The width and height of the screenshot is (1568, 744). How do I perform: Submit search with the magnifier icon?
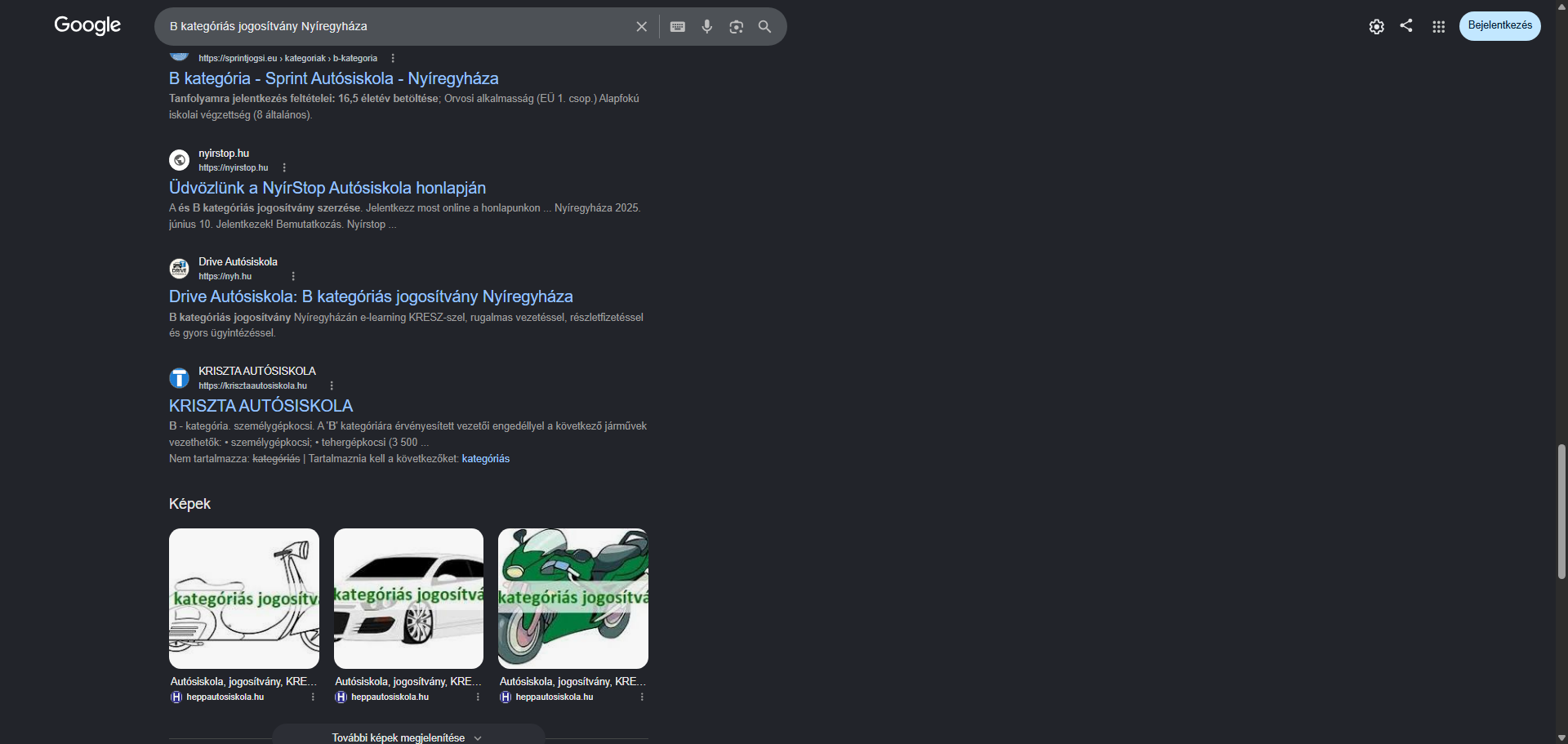coord(764,27)
